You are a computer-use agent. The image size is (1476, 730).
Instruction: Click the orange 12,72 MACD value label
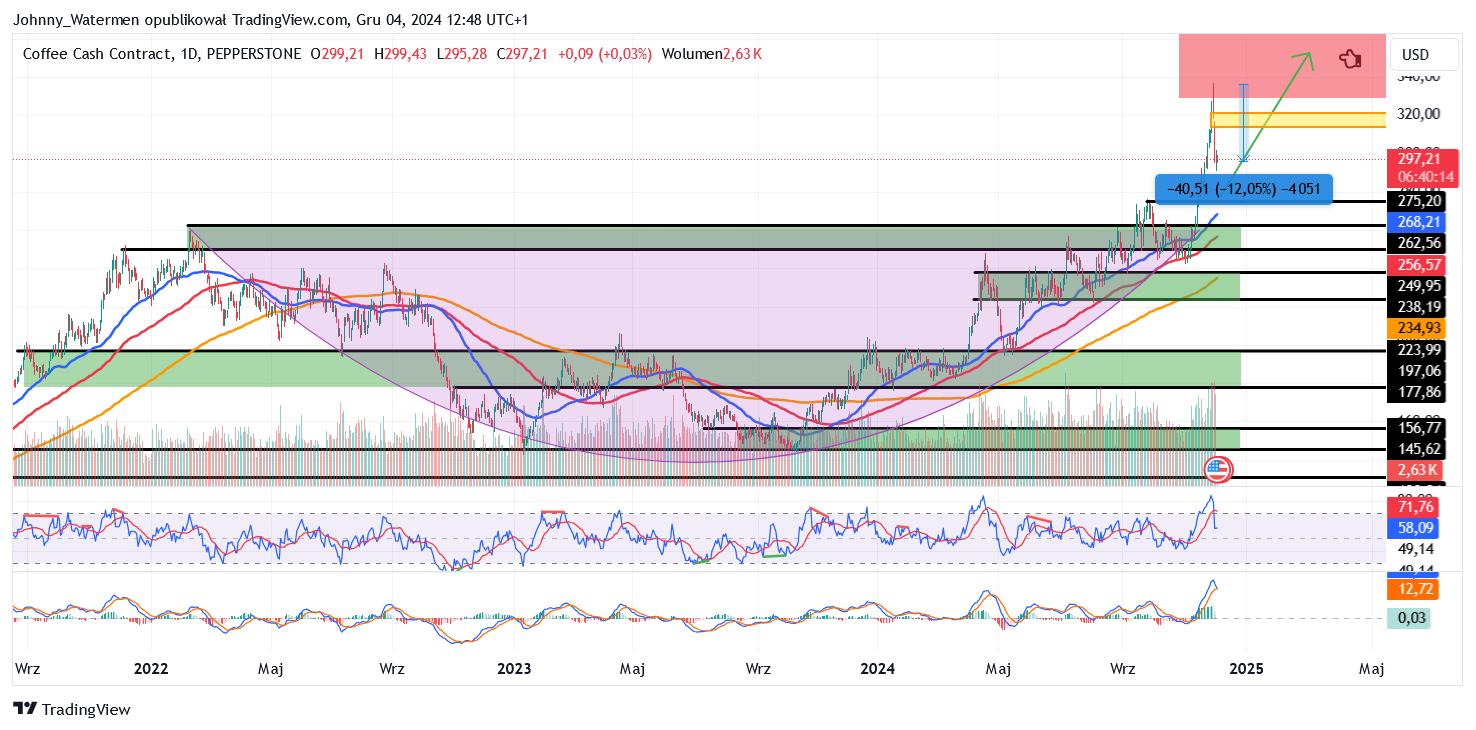(x=1414, y=591)
